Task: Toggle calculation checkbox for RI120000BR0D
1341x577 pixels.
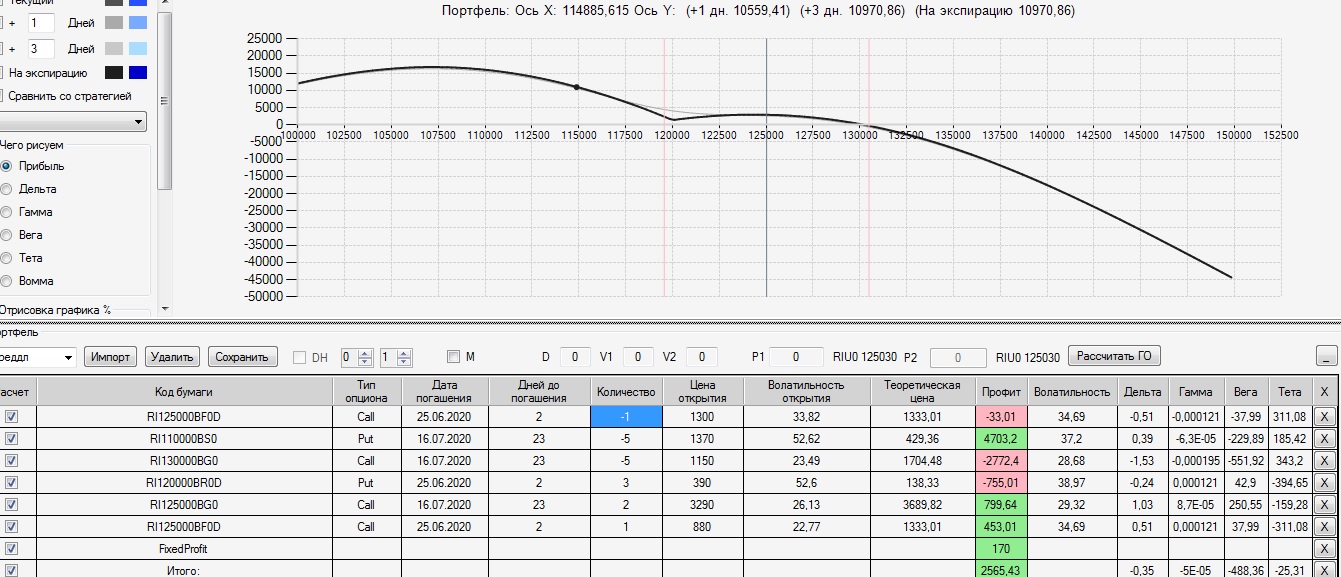Action: 11,482
